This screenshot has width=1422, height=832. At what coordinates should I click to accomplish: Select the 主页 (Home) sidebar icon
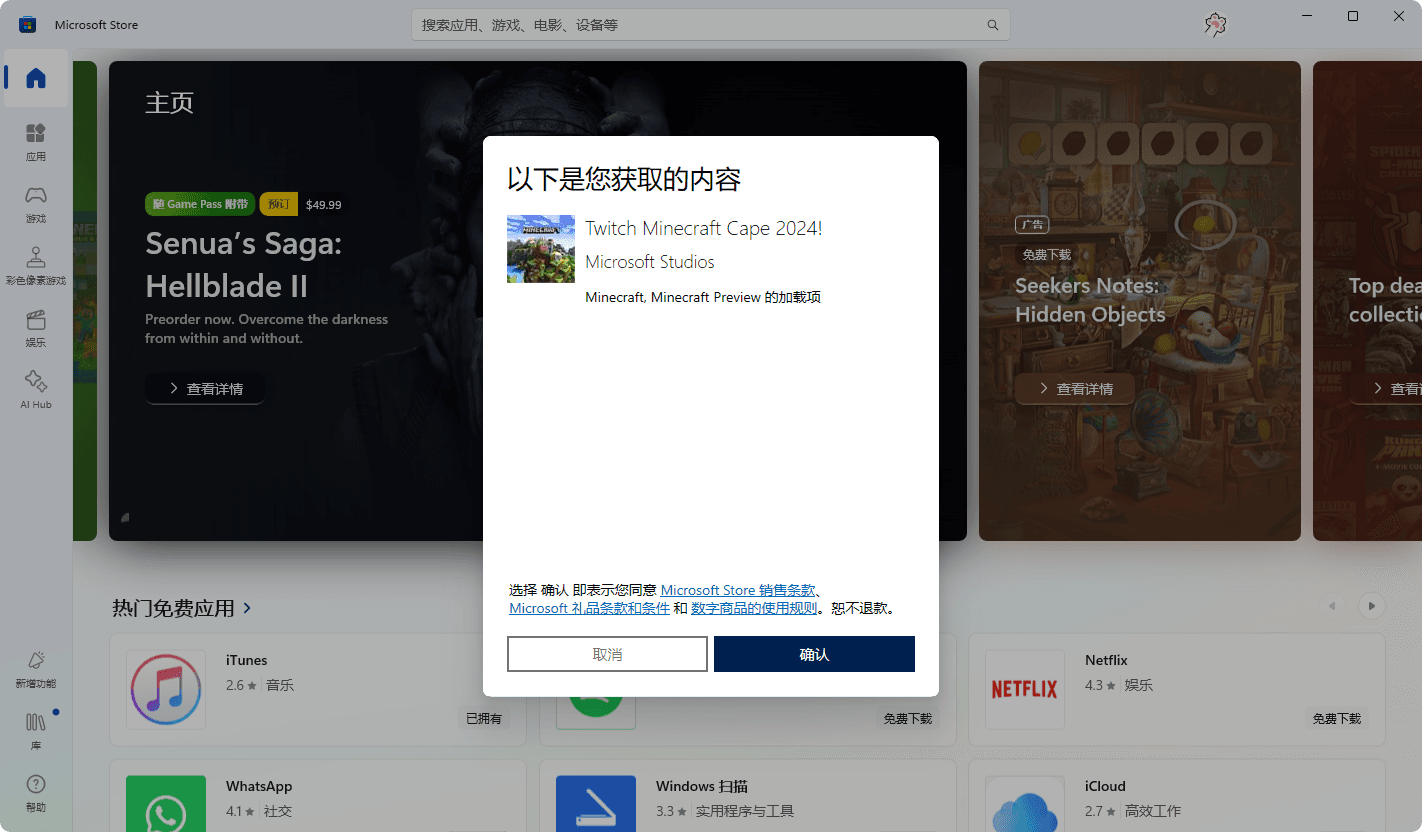tap(35, 78)
